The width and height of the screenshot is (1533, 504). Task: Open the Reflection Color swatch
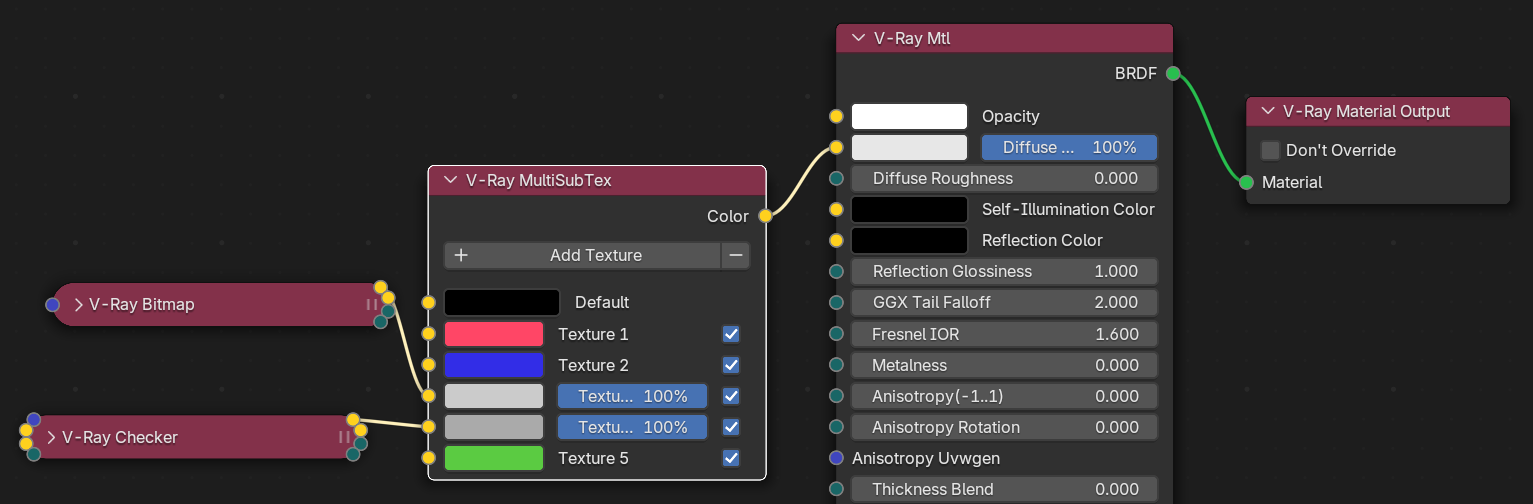coord(909,240)
